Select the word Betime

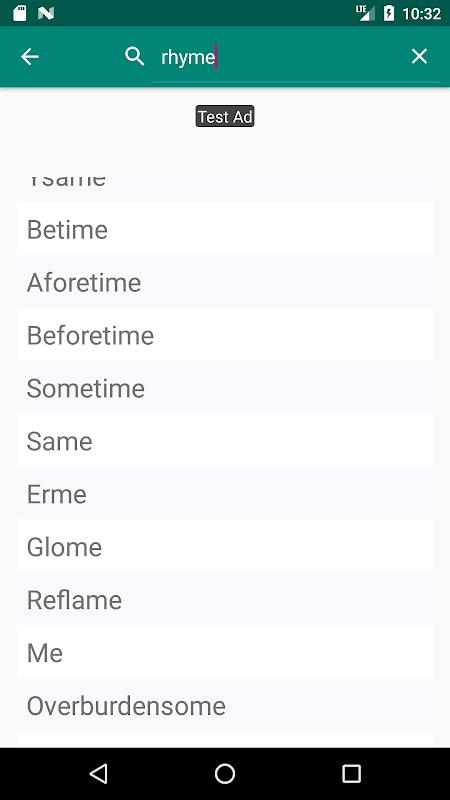point(225,229)
